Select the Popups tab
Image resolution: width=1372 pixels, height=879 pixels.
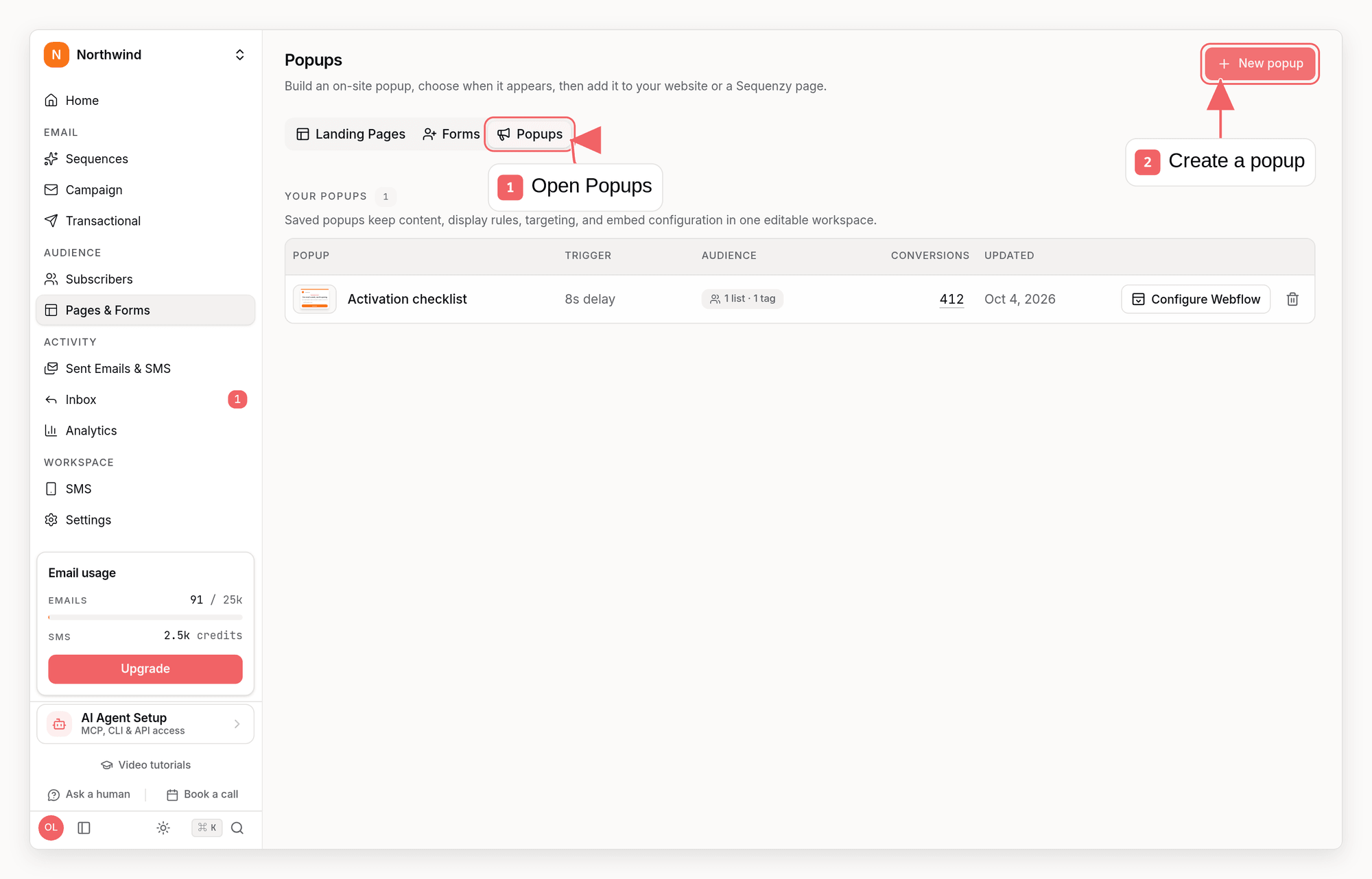(530, 134)
